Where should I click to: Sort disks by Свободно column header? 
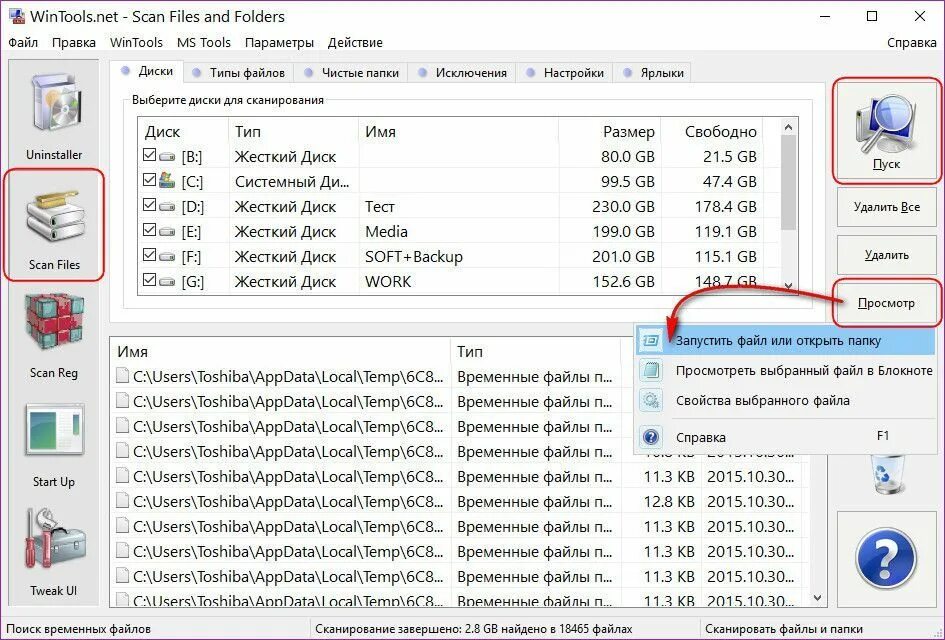[712, 131]
